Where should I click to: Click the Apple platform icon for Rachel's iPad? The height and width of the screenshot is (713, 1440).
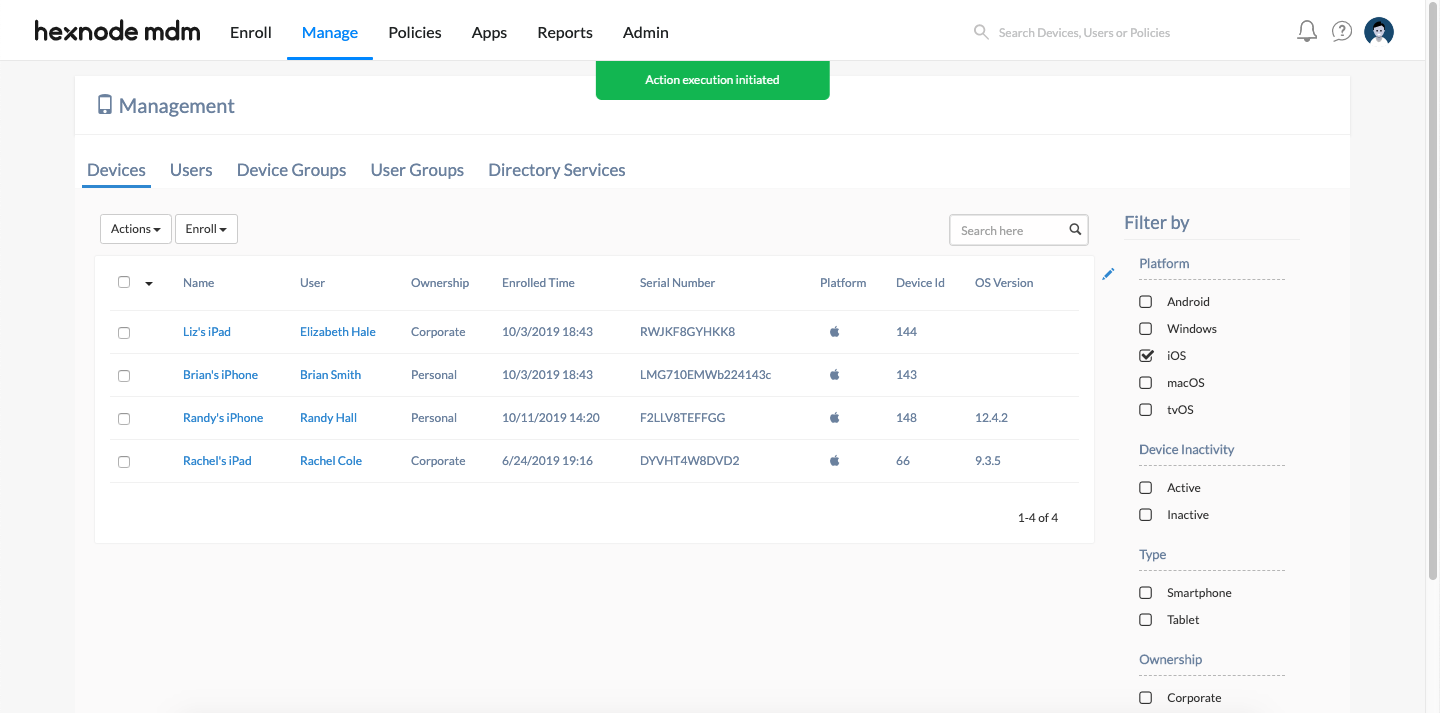835,461
